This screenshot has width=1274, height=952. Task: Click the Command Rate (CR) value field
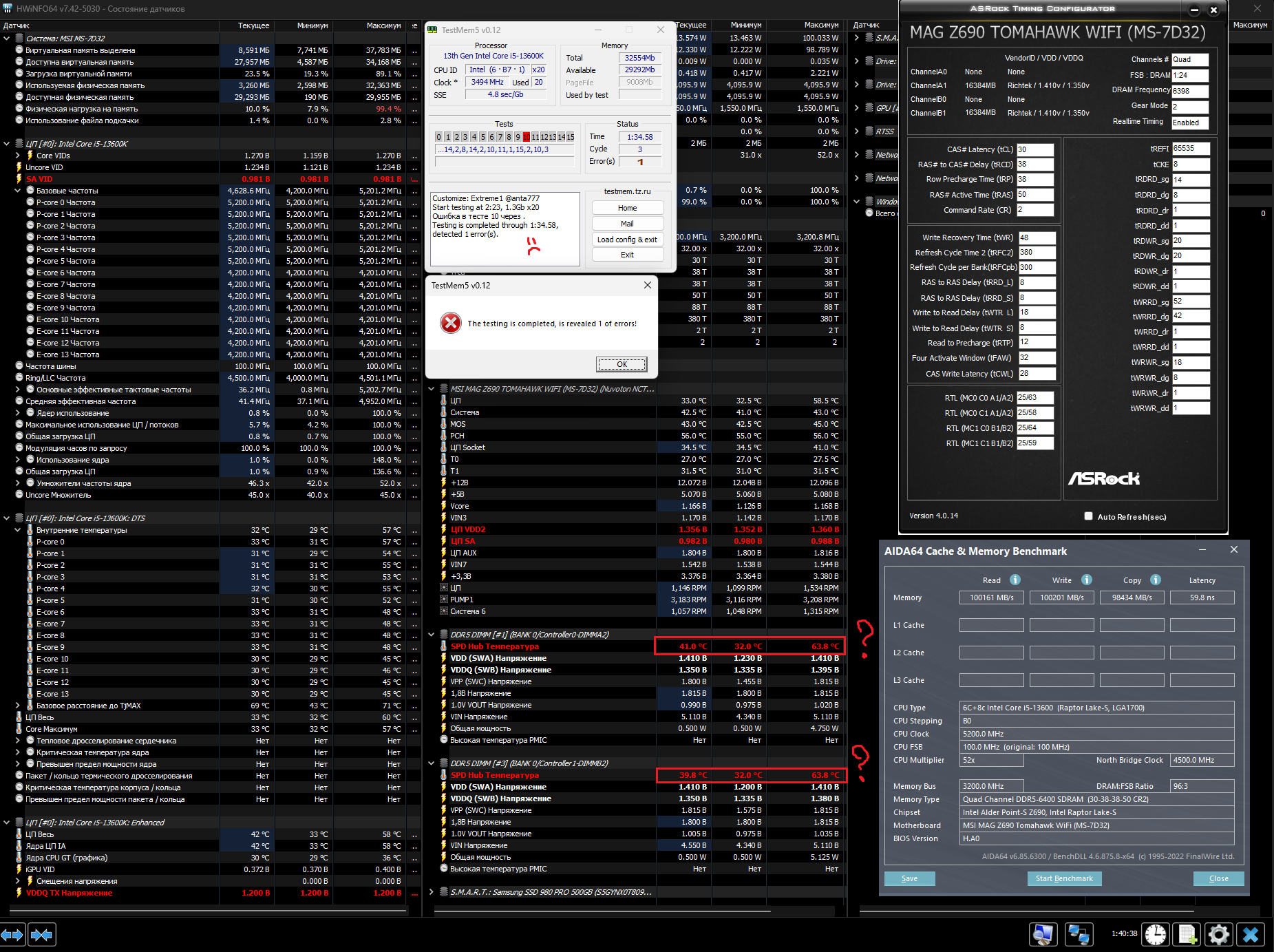coord(1034,210)
